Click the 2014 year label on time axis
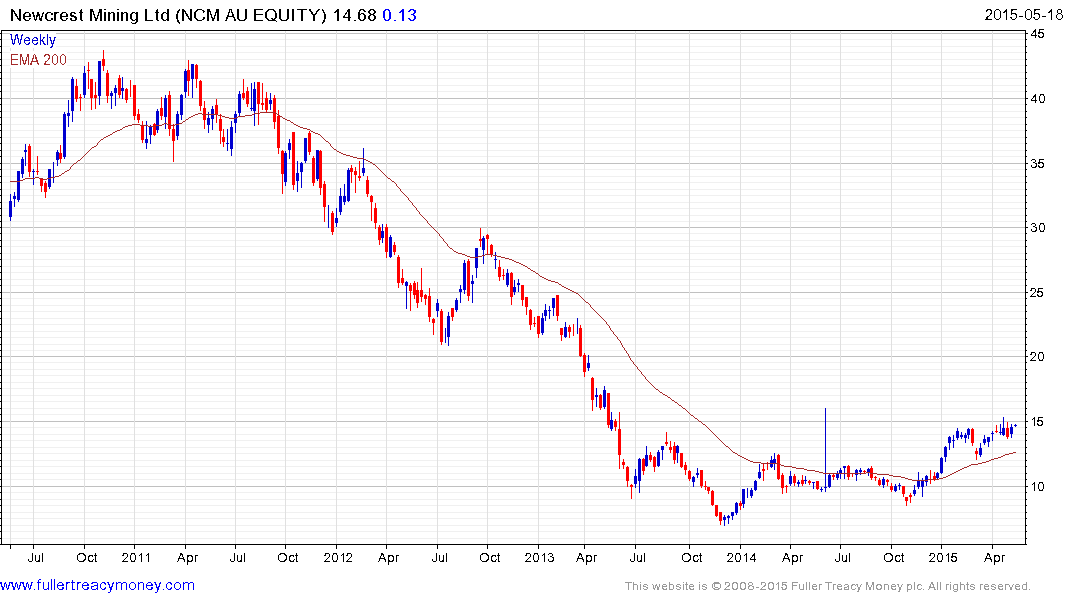 coord(741,557)
